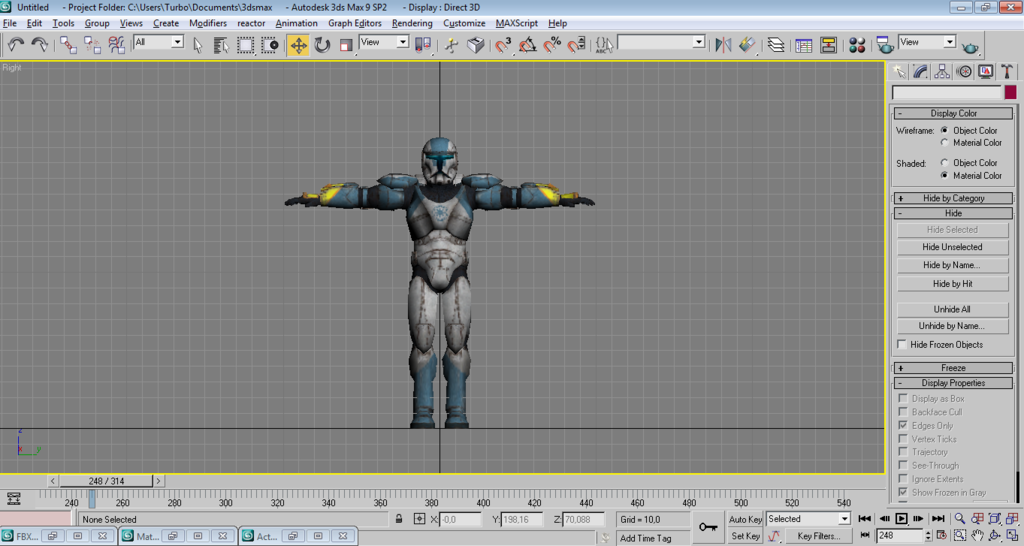Choose Rectangular Selection Region tool

click(246, 44)
